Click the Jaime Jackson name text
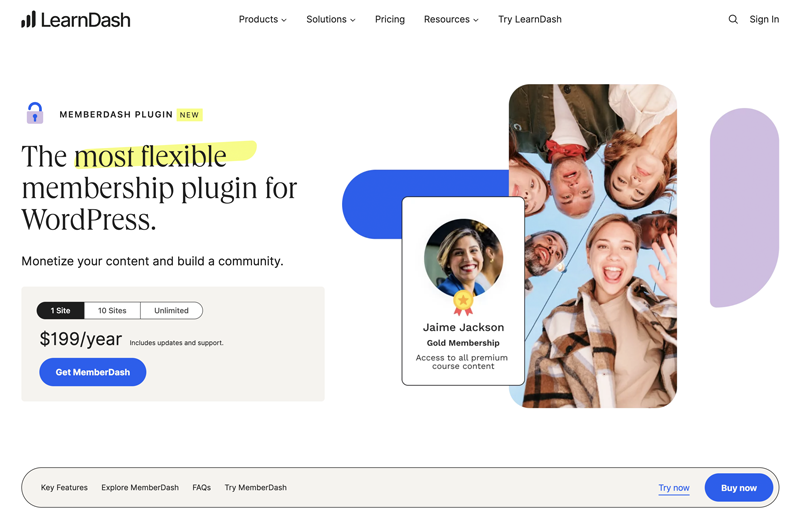Image resolution: width=798 pixels, height=516 pixels. point(463,327)
